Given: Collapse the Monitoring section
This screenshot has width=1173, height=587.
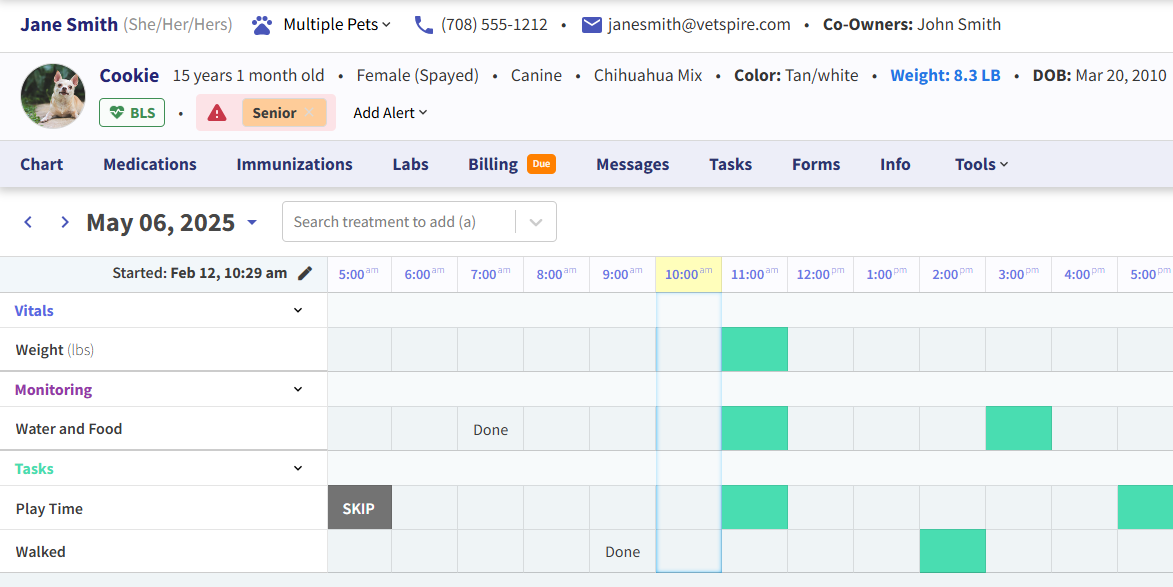Looking at the screenshot, I should coord(297,389).
